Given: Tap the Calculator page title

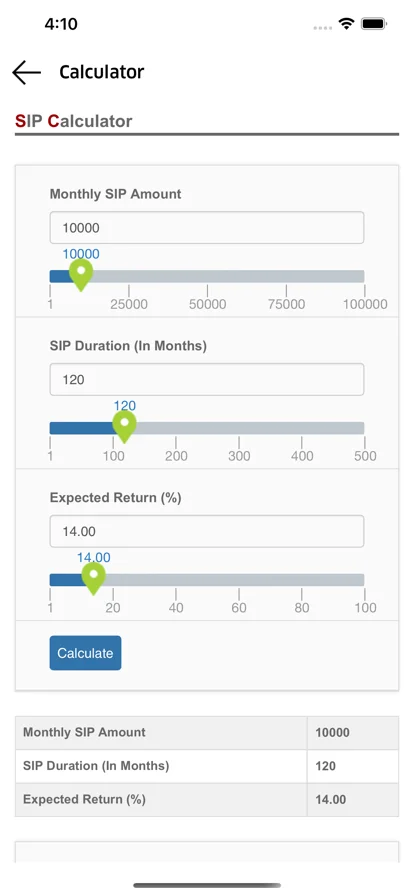Looking at the screenshot, I should [102, 72].
